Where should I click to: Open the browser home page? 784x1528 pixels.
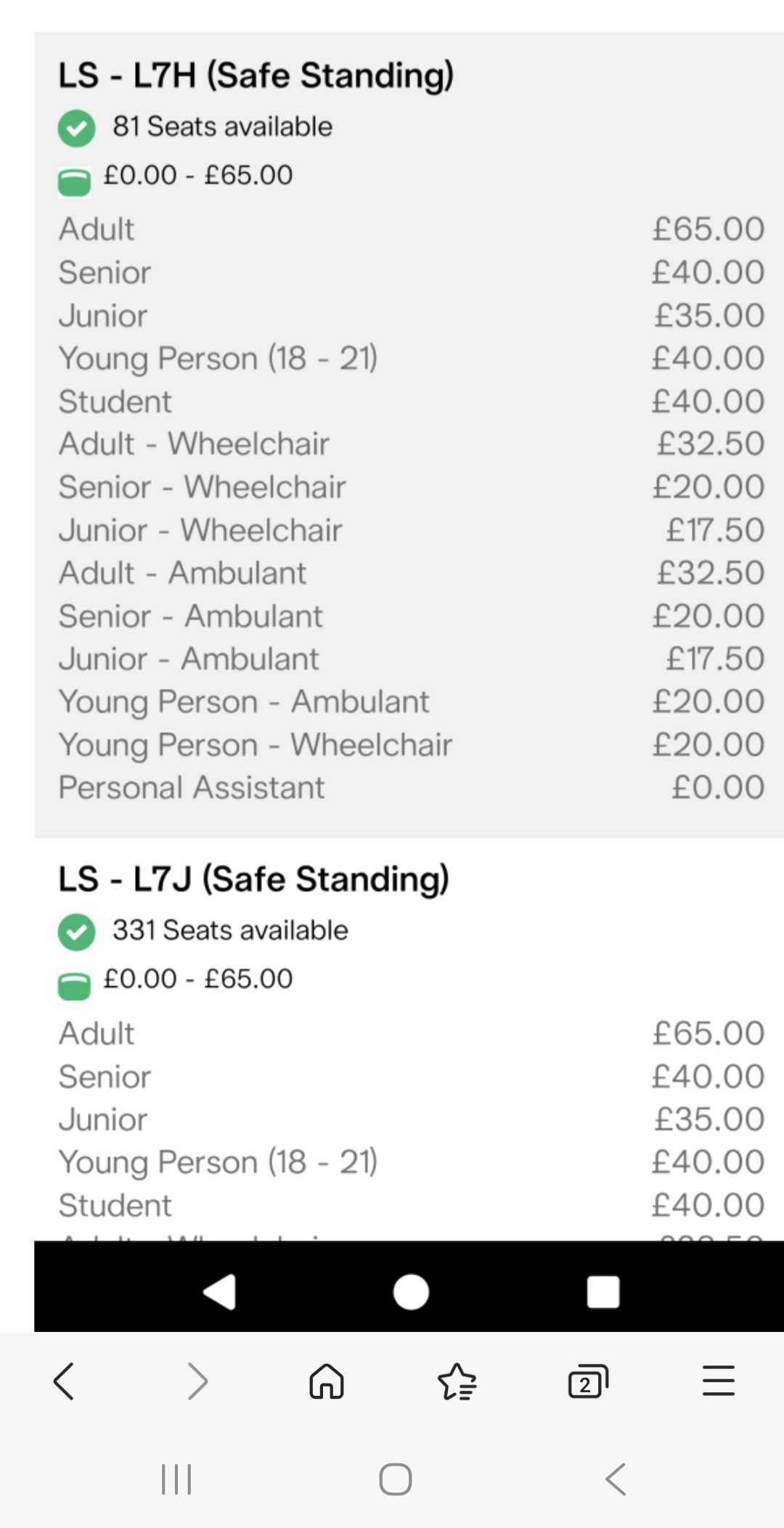(x=326, y=1381)
